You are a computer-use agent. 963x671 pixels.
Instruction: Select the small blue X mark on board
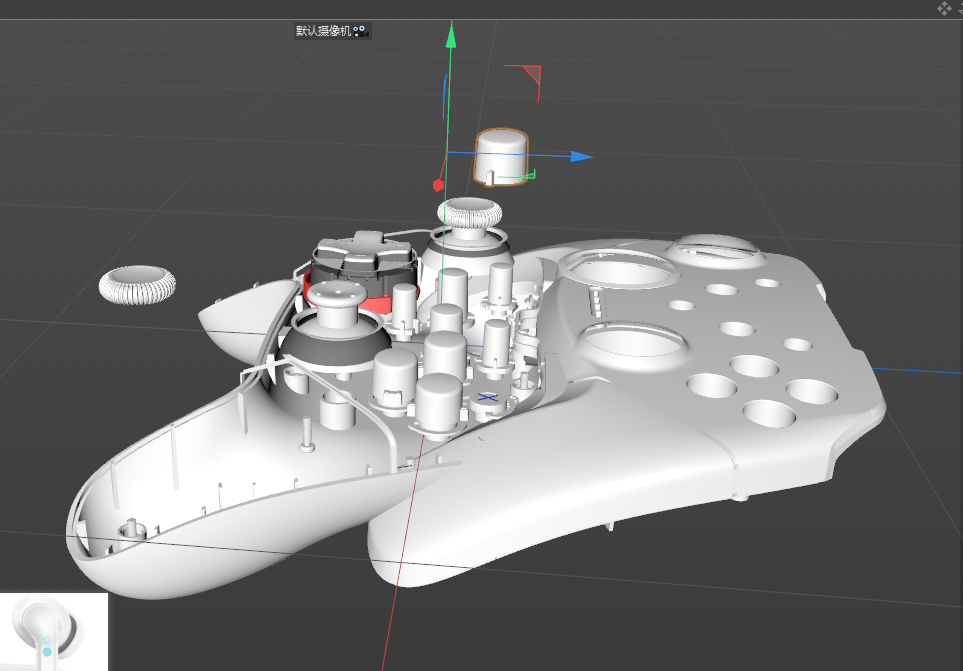(x=488, y=398)
